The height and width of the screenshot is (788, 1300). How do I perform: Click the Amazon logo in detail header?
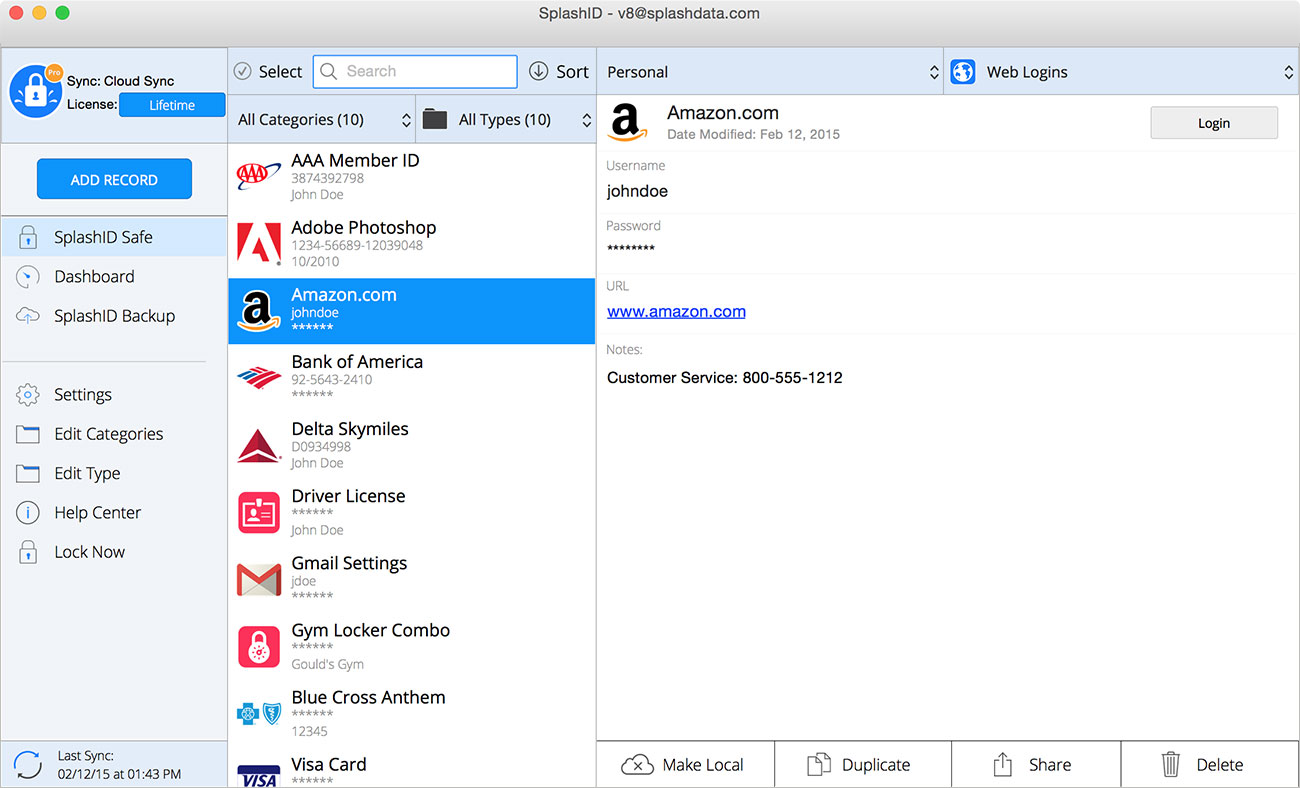628,122
